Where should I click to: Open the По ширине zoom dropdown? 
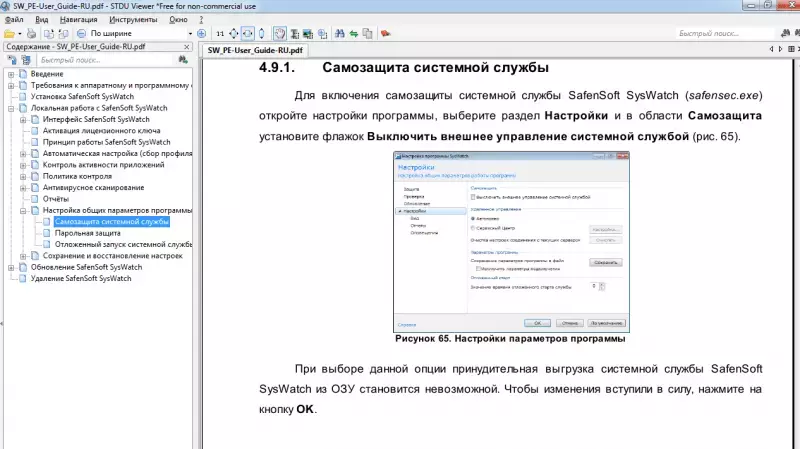190,34
